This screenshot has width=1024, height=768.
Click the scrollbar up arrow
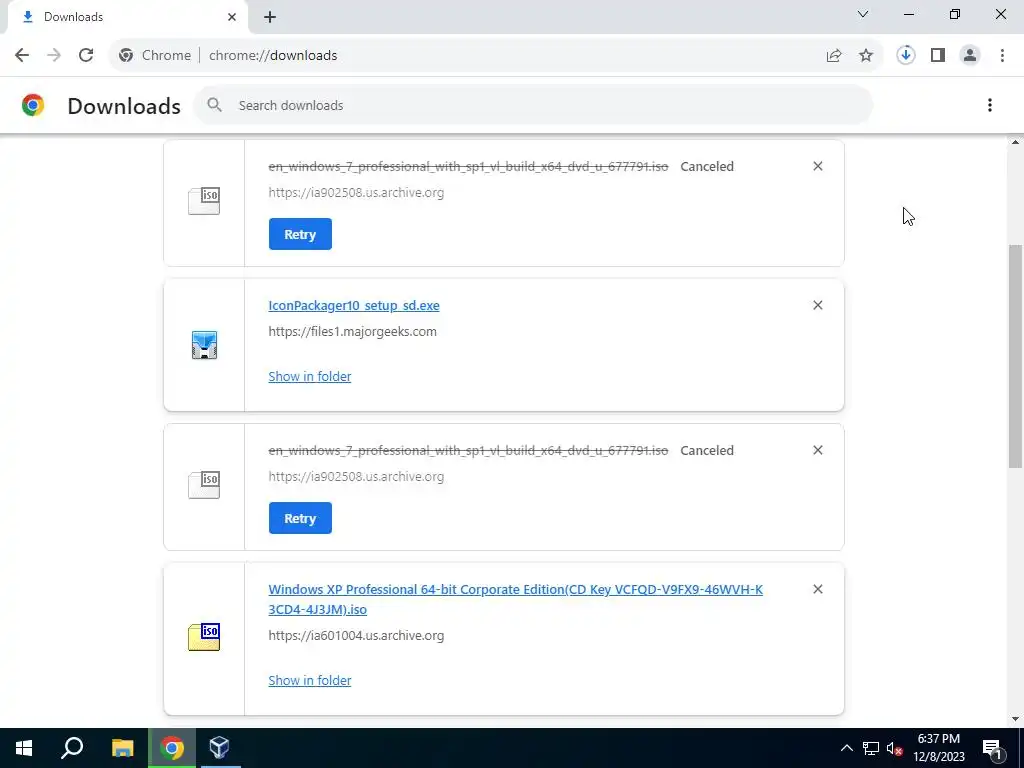click(1016, 142)
